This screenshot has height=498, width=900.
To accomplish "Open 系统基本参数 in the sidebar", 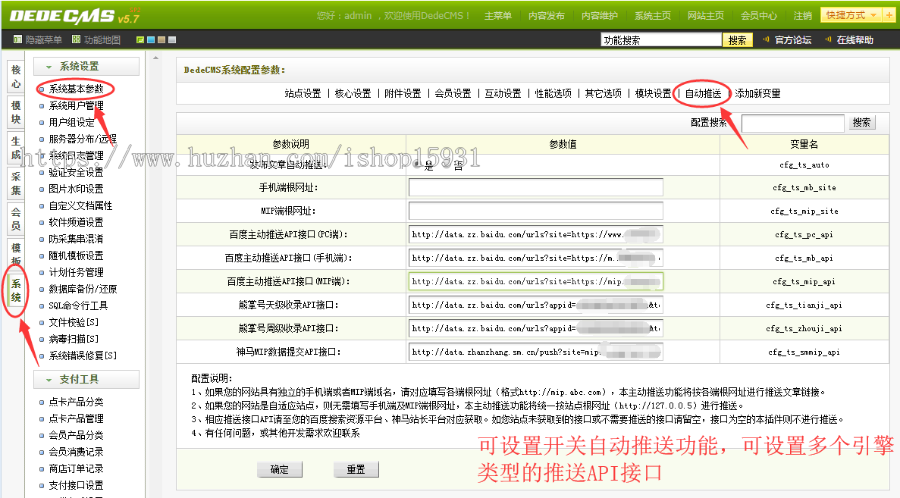I will pos(76,89).
